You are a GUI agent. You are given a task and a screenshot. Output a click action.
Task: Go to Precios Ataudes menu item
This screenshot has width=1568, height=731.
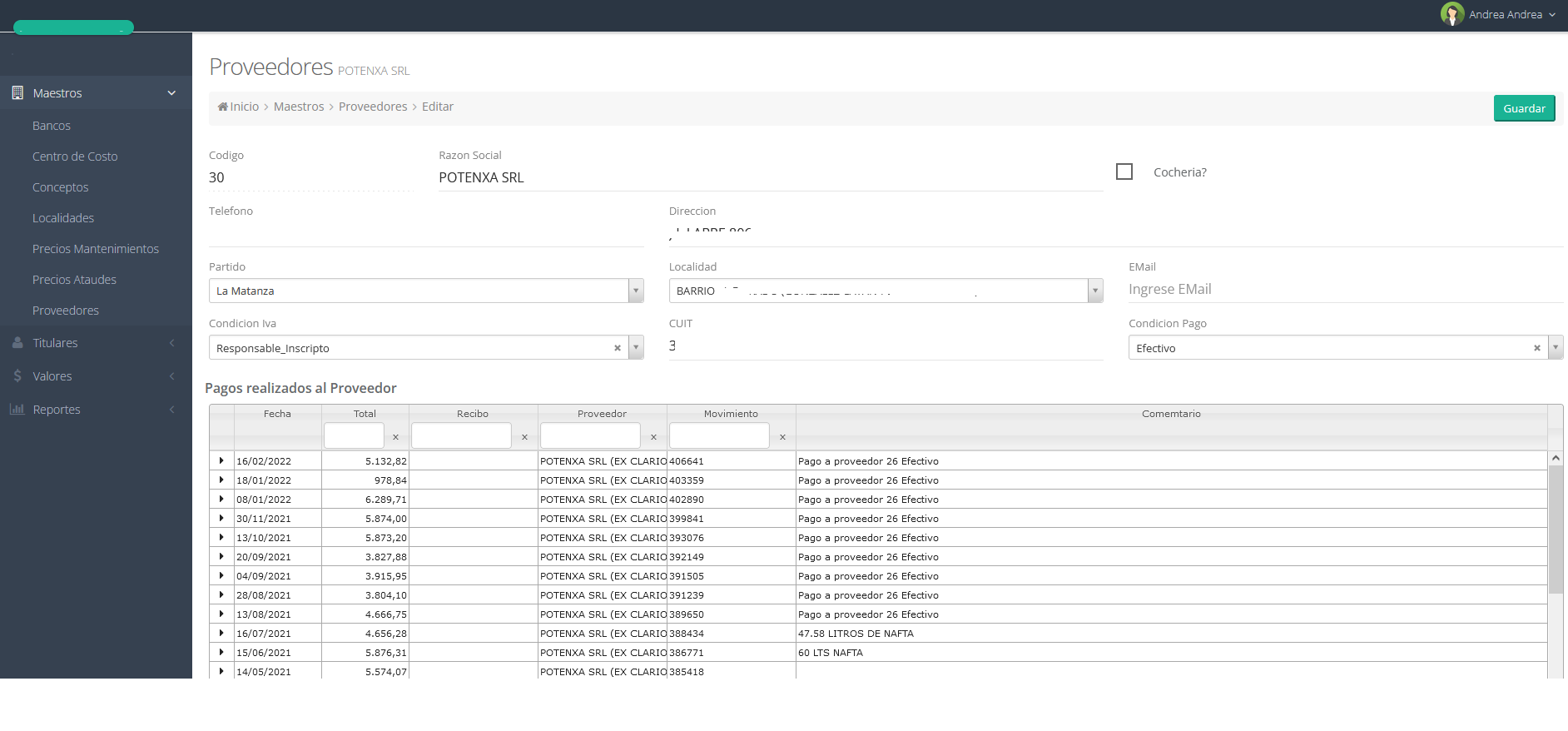click(74, 280)
